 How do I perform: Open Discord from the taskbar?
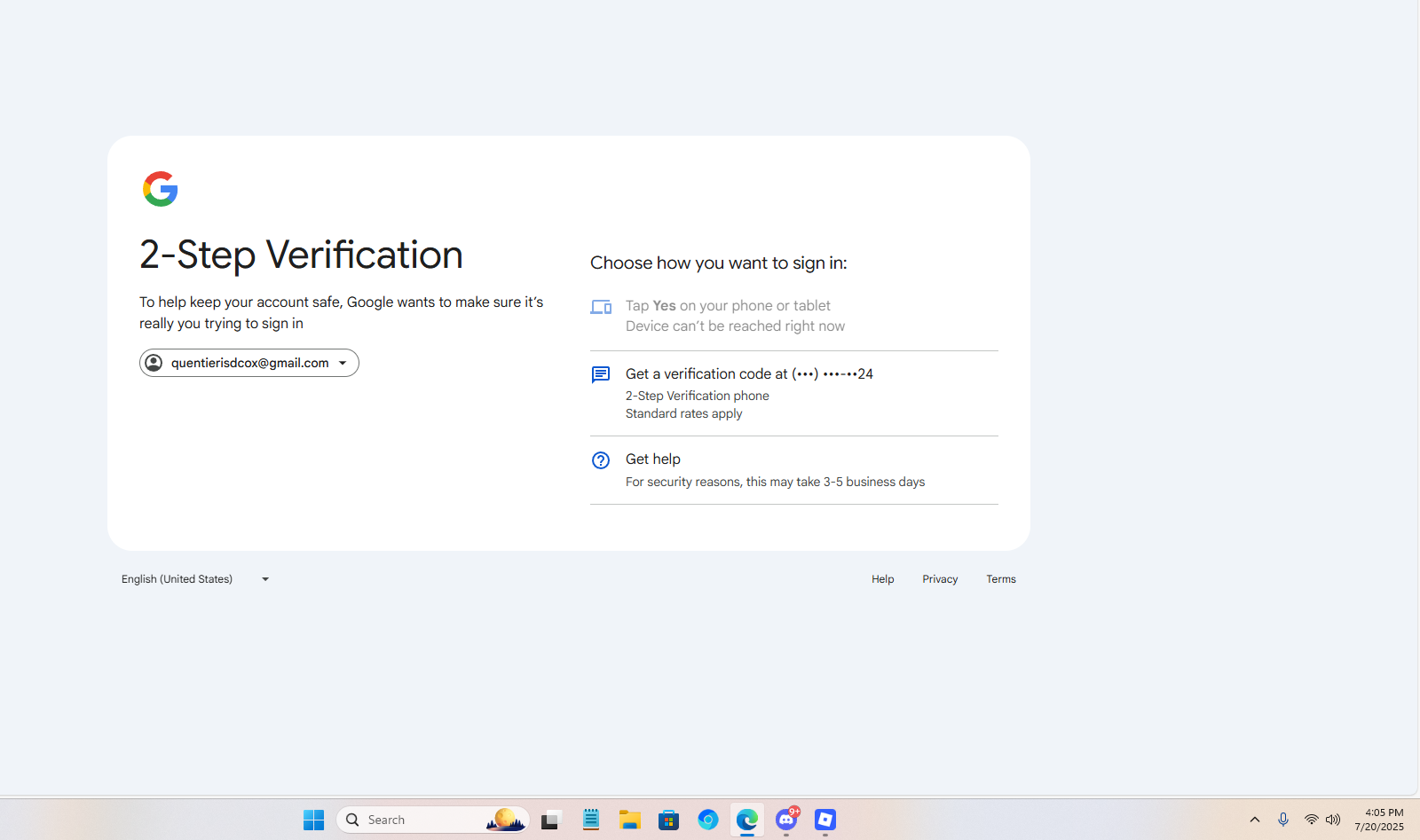pos(786,820)
